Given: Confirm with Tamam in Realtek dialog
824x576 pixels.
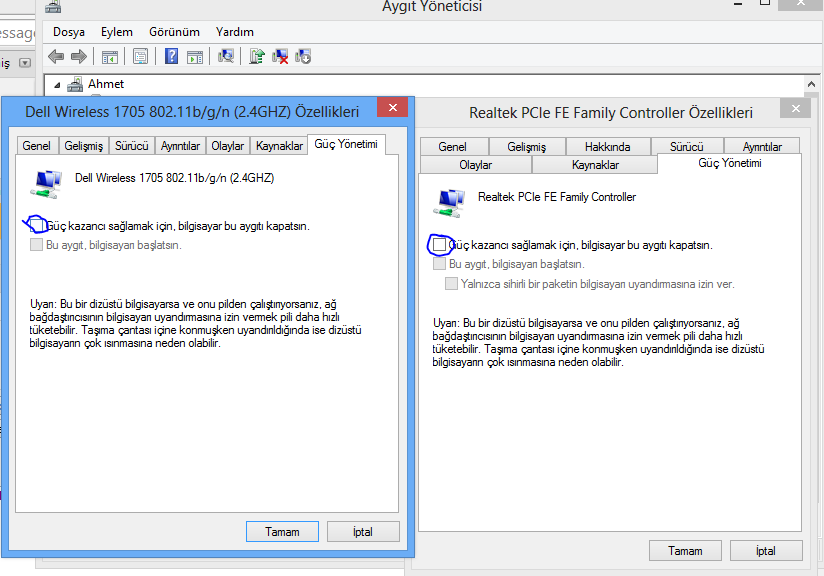Looking at the screenshot, I should [685, 551].
